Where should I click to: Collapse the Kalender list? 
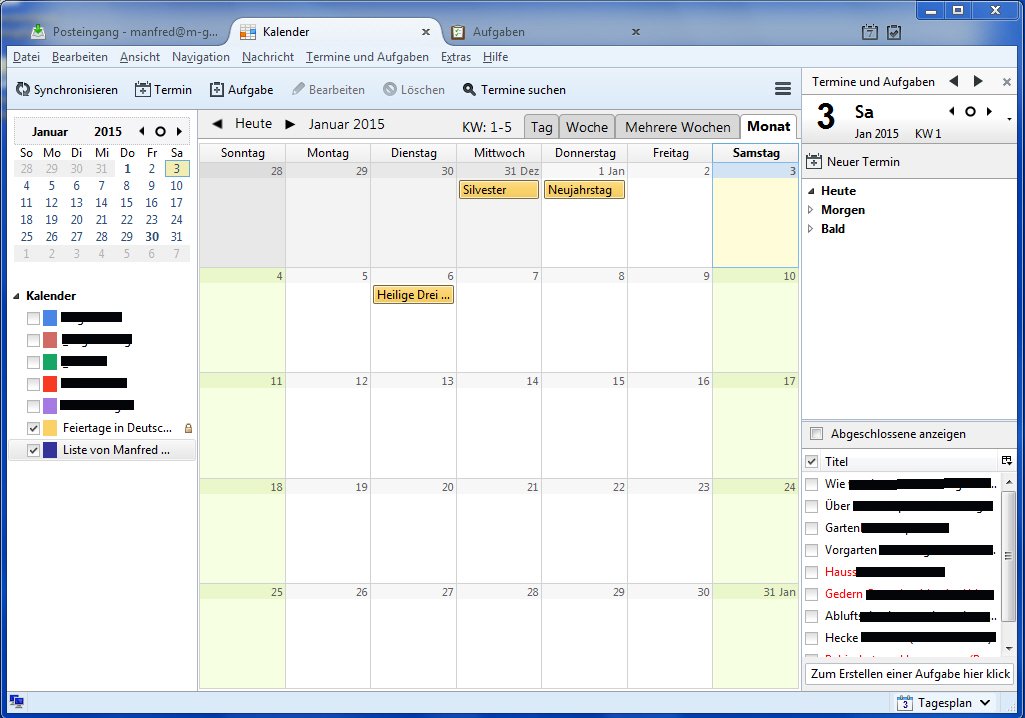16,296
